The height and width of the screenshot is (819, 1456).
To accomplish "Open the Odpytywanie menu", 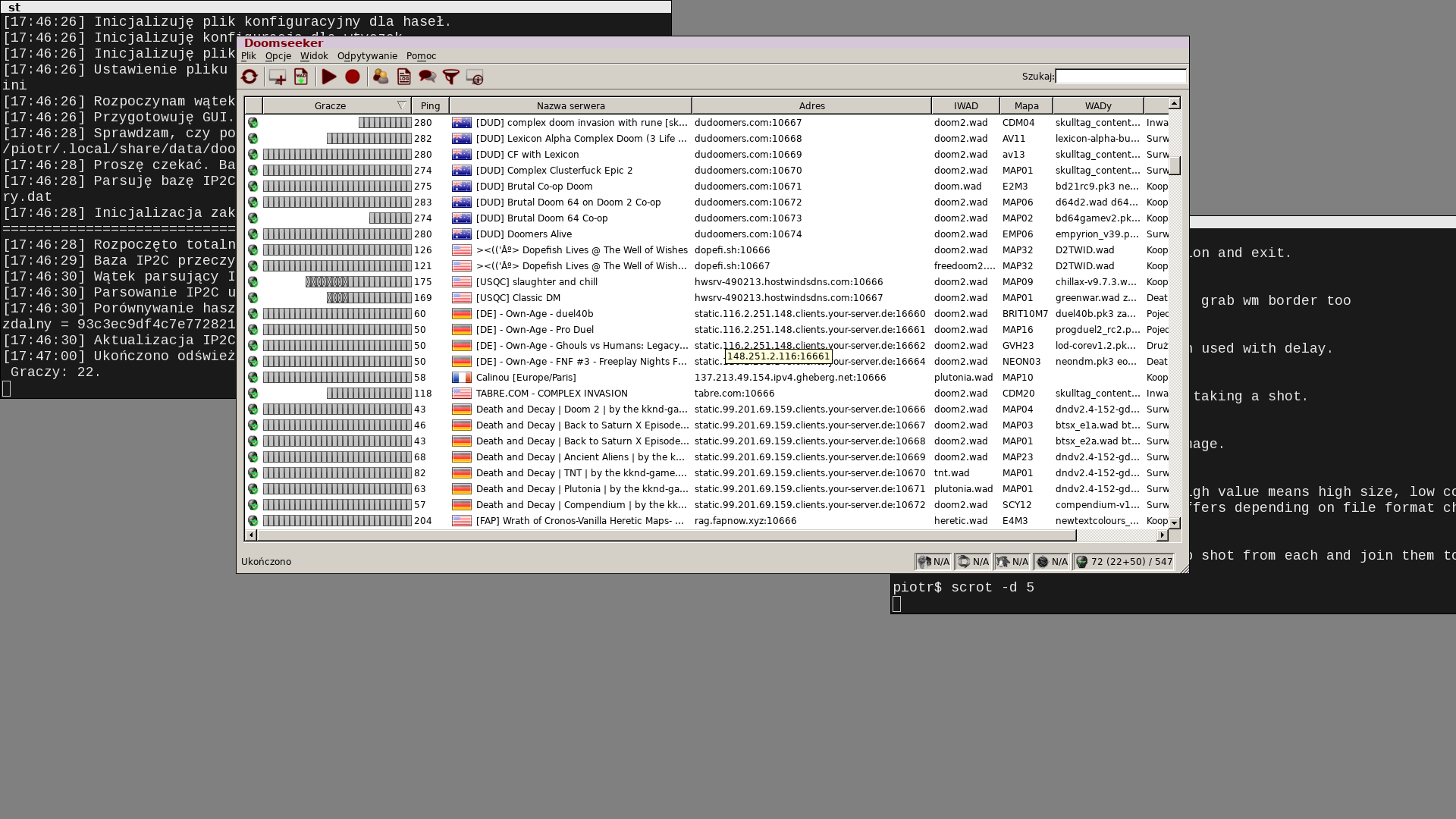I will pos(367,56).
